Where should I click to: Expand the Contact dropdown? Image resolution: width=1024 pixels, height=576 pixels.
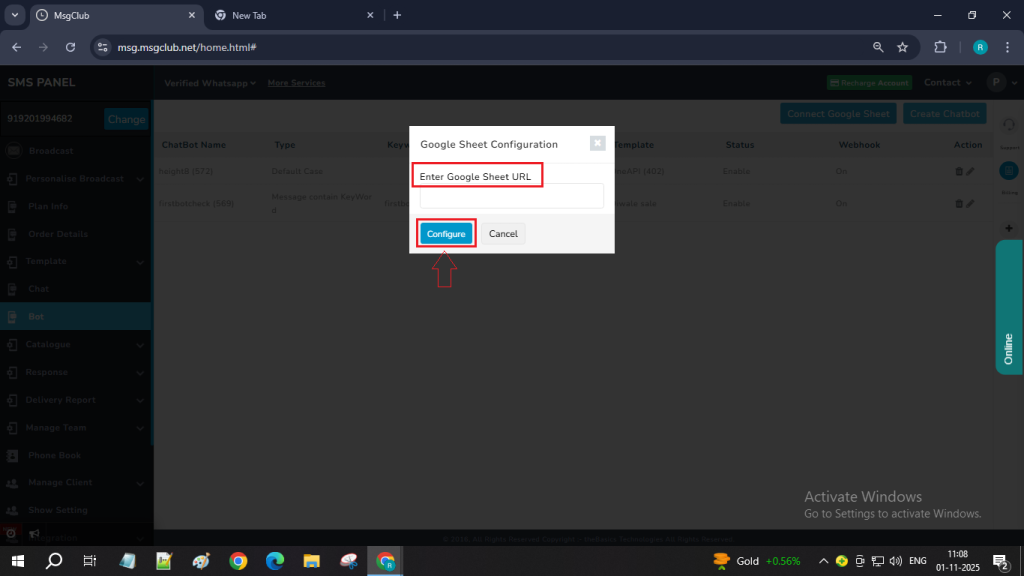948,83
